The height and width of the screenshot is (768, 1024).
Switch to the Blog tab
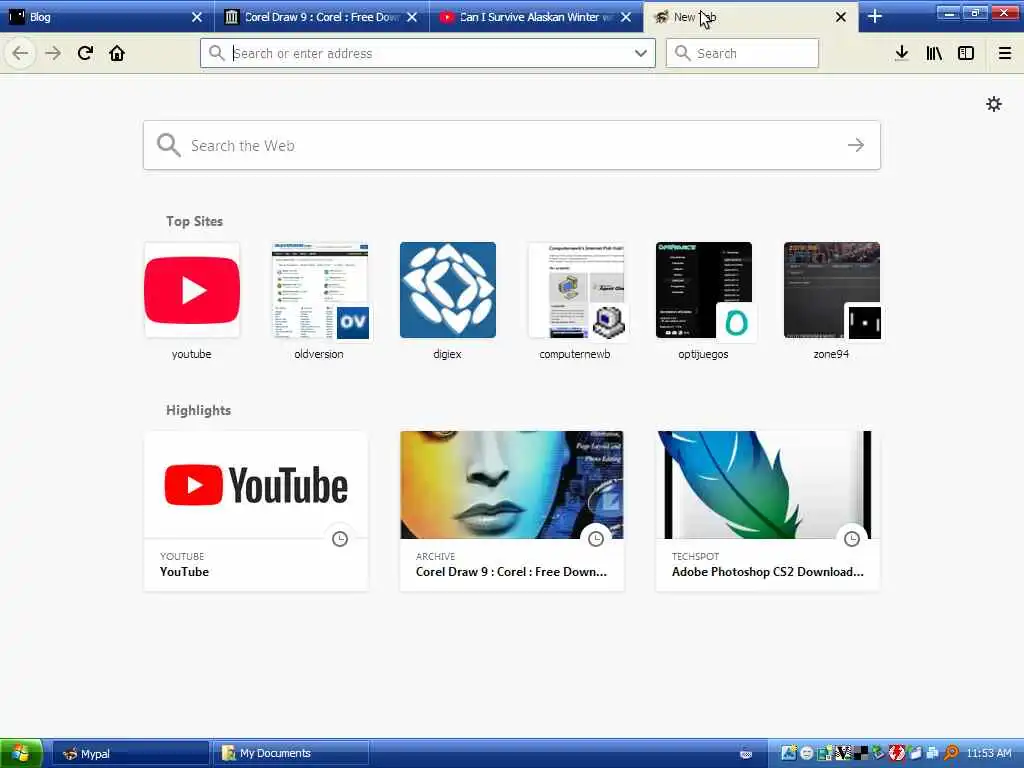(x=98, y=17)
